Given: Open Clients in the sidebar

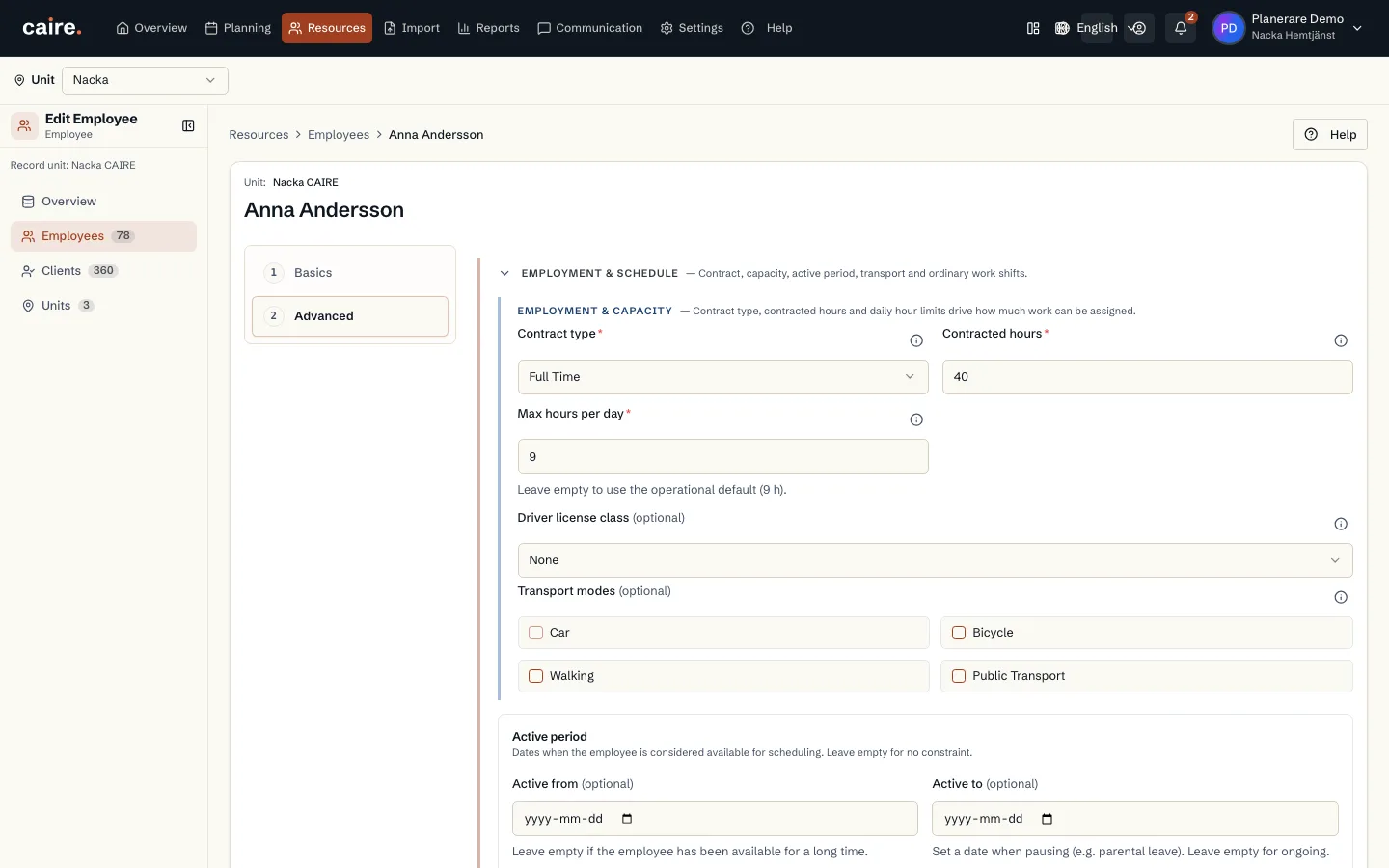Looking at the screenshot, I should pos(103,271).
